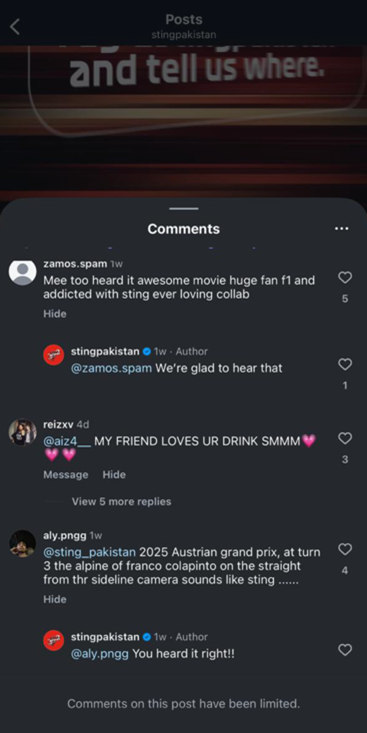Tap the comments sheet drag handle

184,208
